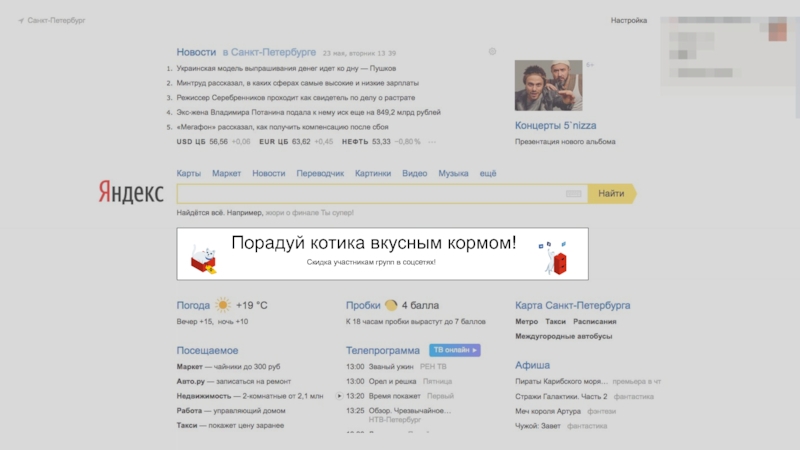Open the Афиша heading link
The width and height of the screenshot is (800, 450).
[x=532, y=365]
